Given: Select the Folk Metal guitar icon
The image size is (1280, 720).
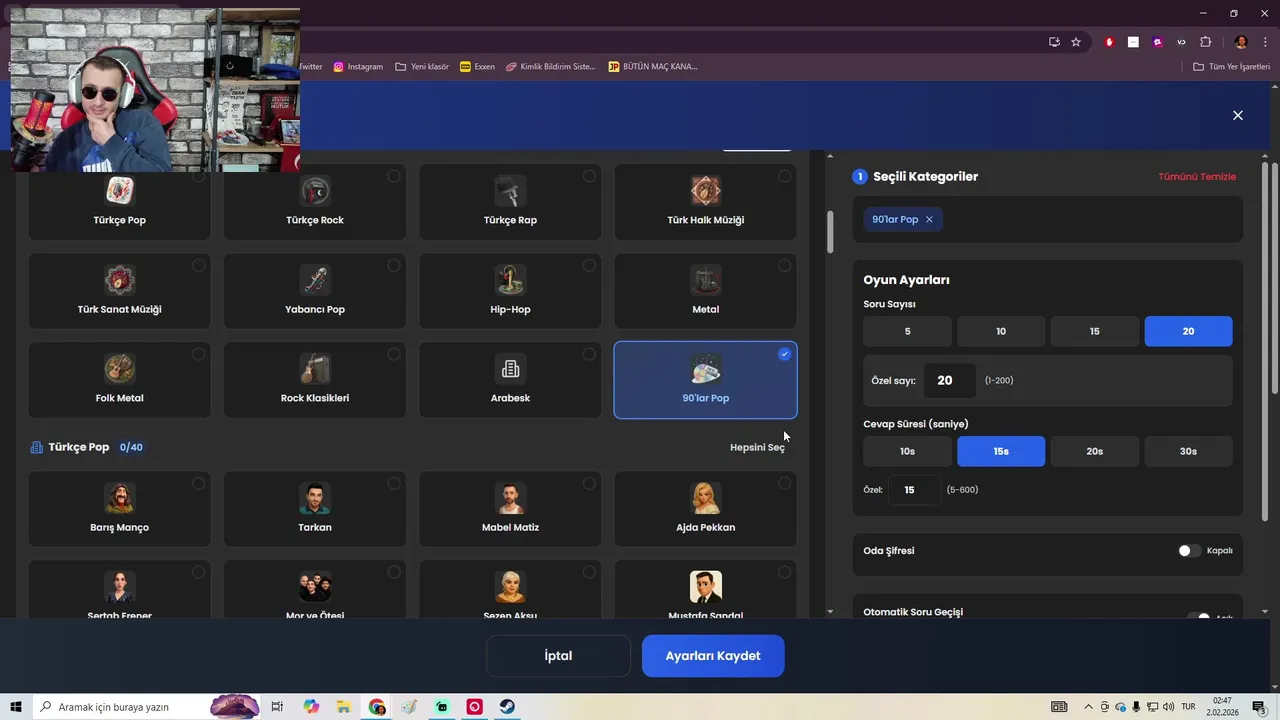Looking at the screenshot, I should [x=119, y=369].
